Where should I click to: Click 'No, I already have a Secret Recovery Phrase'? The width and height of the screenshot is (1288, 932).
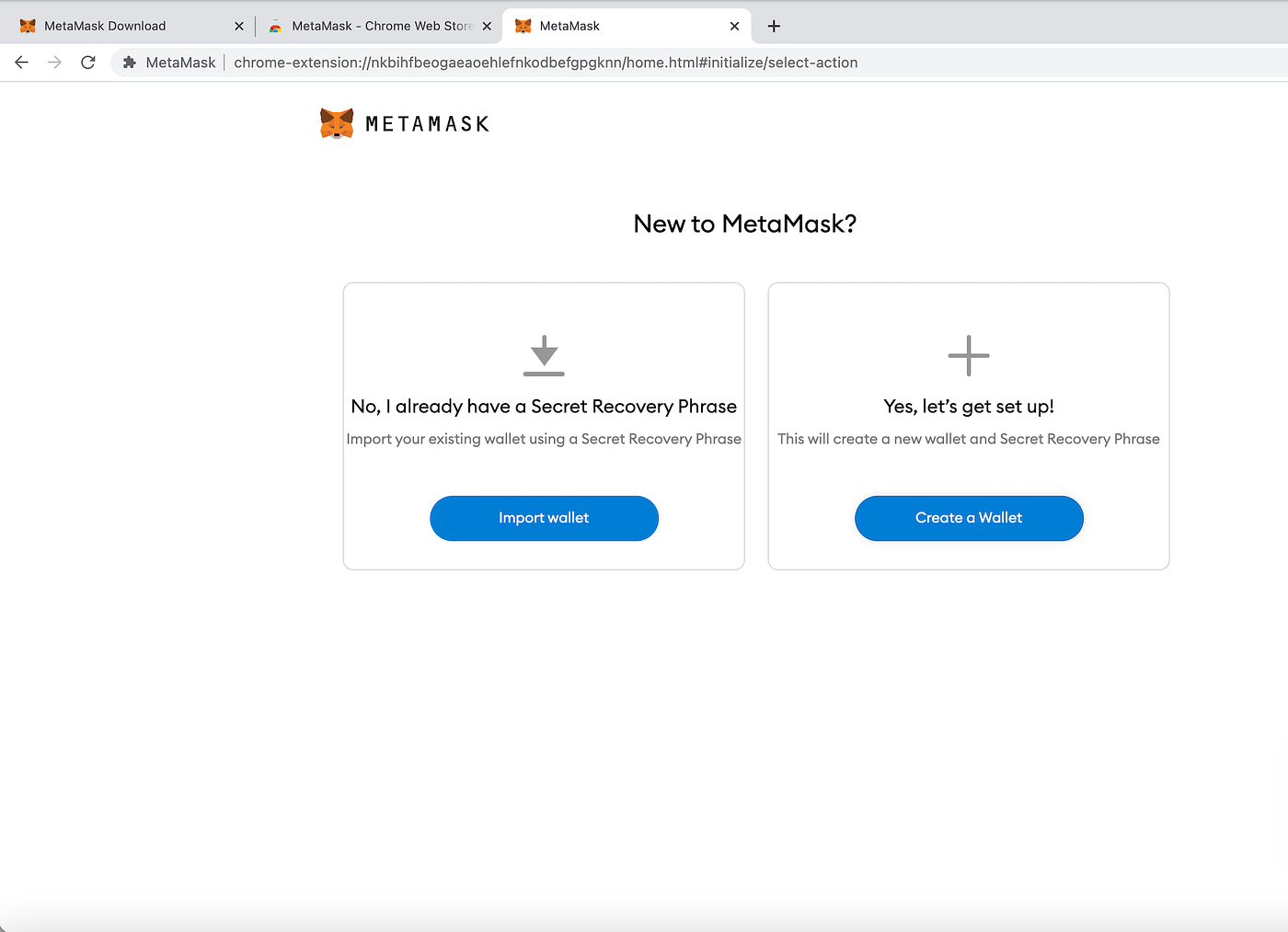point(544,407)
